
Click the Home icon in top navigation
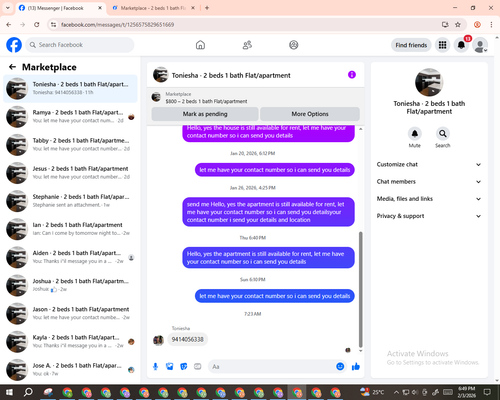click(200, 45)
